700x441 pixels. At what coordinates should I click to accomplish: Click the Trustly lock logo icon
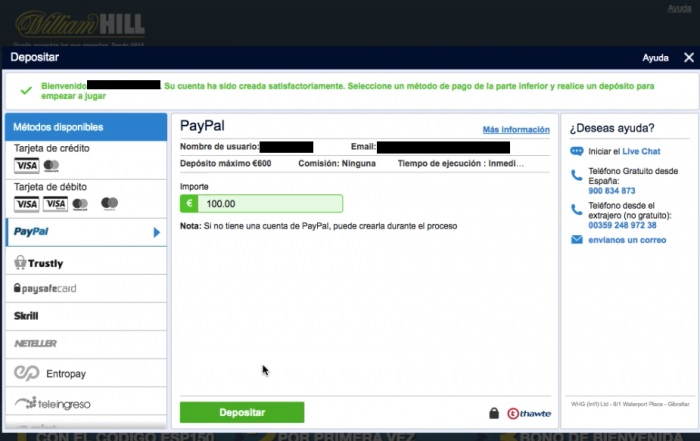[20, 262]
